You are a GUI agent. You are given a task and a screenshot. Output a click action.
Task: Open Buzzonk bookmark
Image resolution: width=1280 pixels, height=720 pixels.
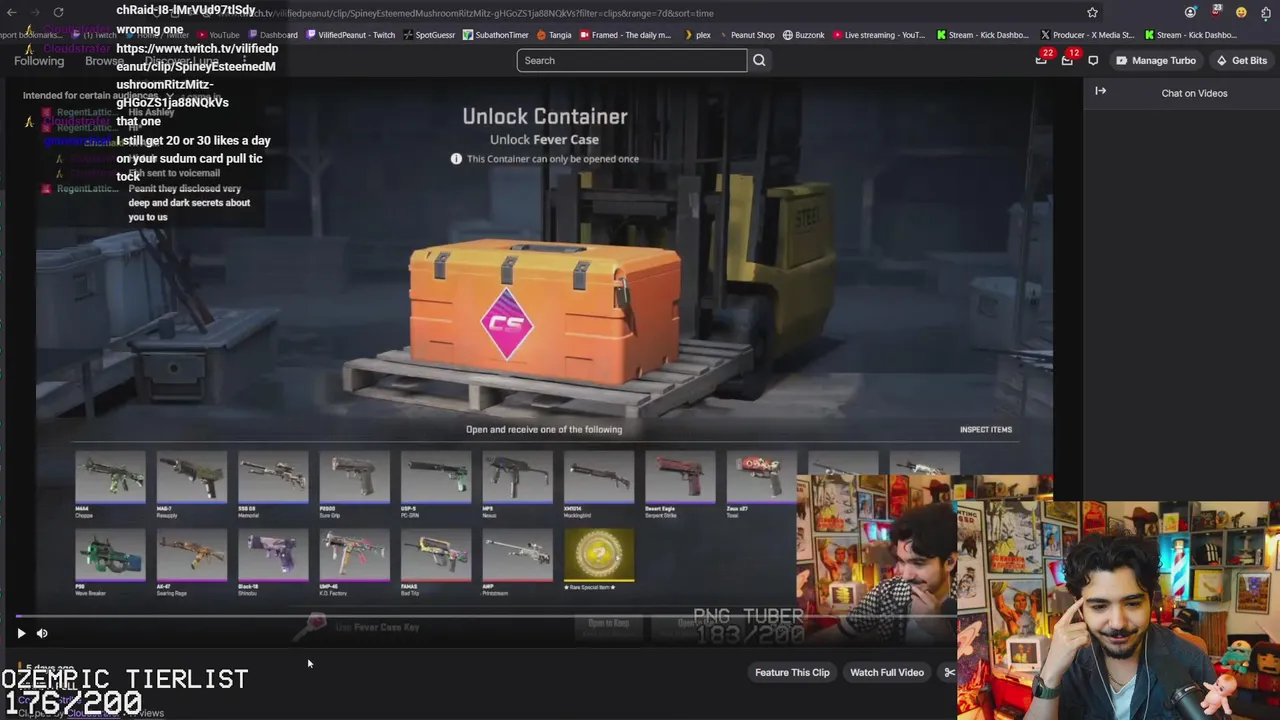click(x=804, y=35)
